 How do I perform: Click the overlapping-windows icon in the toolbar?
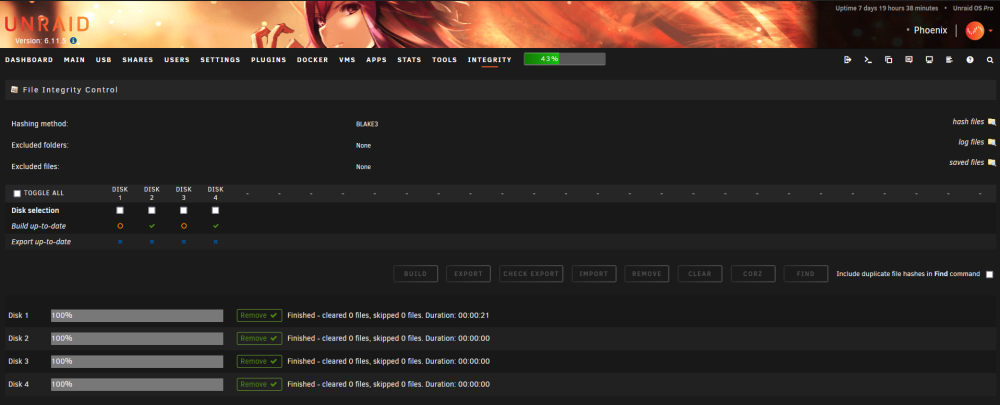(888, 59)
